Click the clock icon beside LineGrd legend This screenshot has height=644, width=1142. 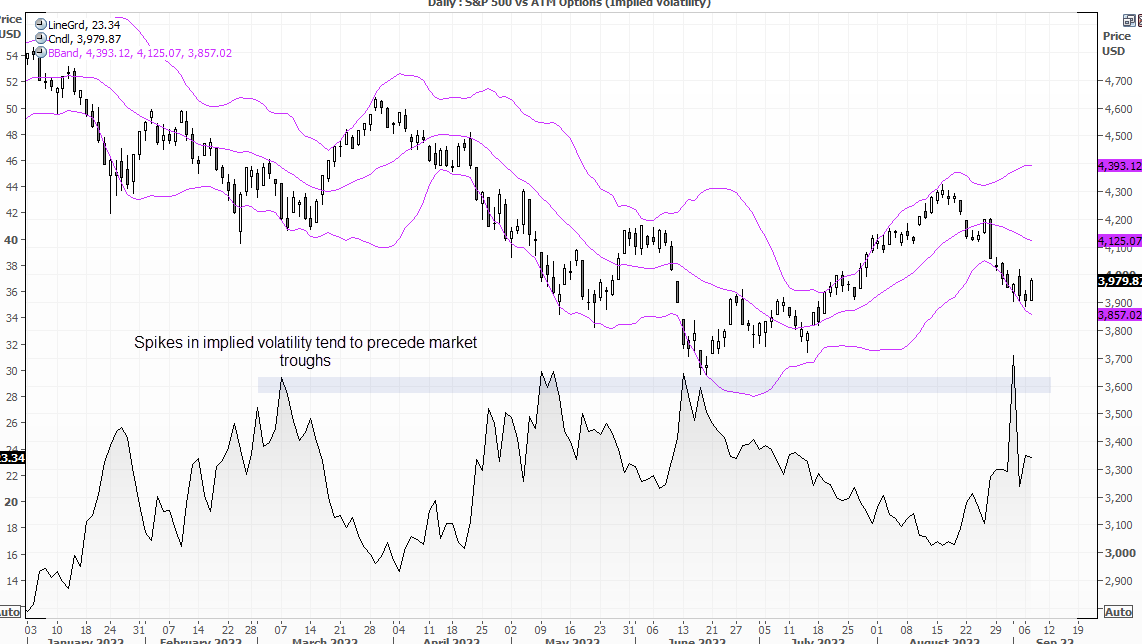[x=41, y=24]
